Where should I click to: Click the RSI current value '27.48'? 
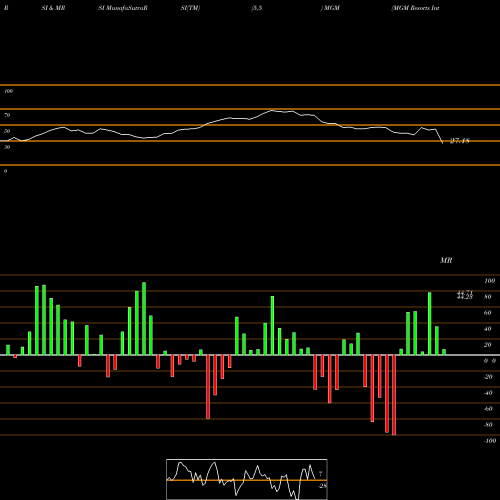[x=460, y=141]
